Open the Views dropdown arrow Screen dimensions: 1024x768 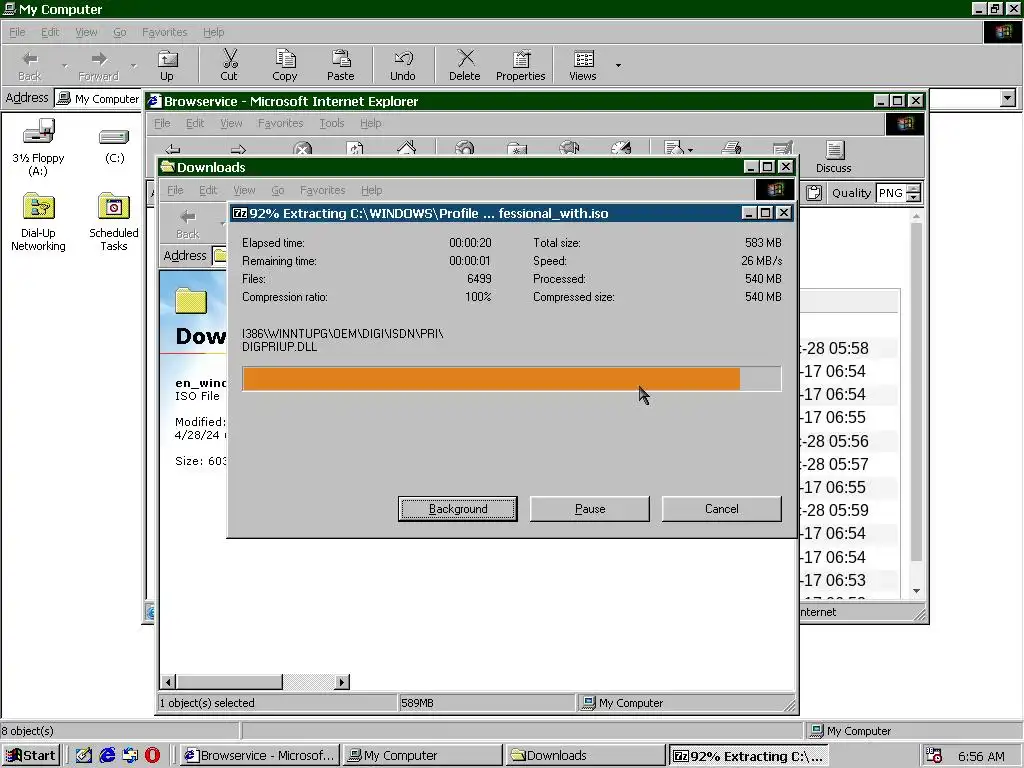[618, 65]
